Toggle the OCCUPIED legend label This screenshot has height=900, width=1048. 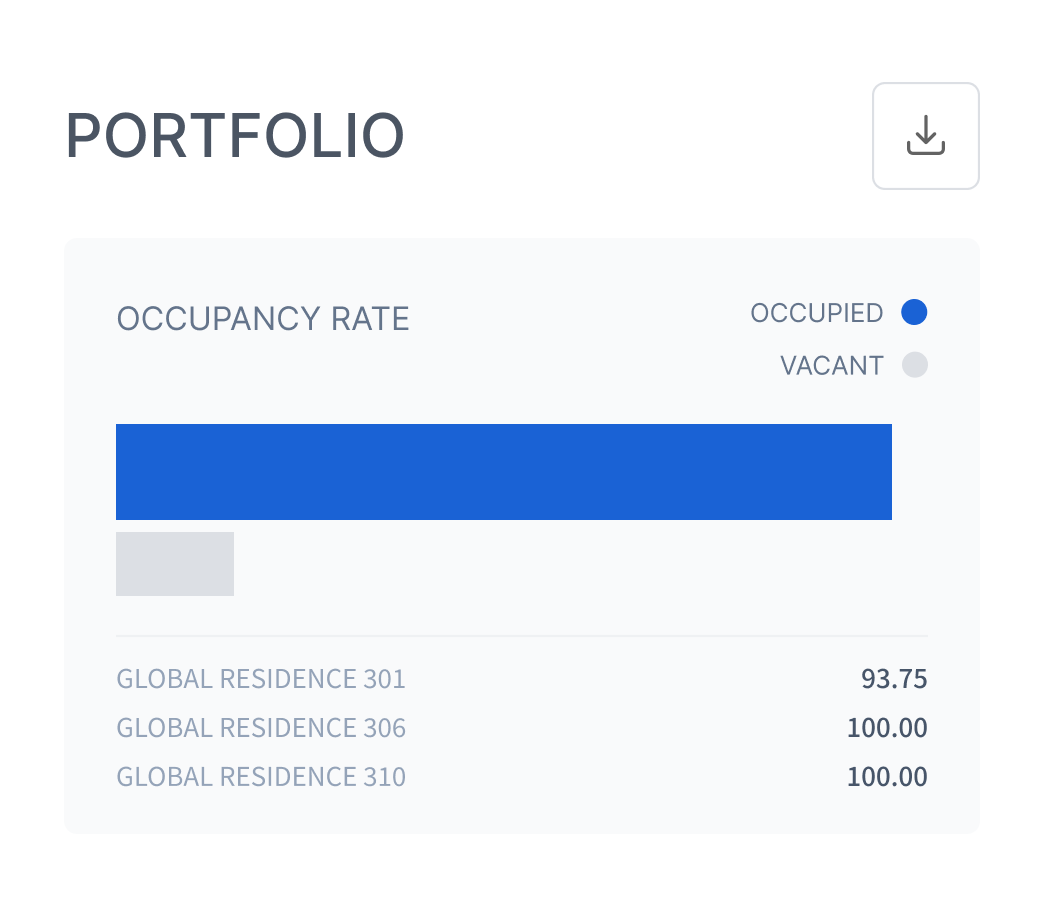coord(816,313)
